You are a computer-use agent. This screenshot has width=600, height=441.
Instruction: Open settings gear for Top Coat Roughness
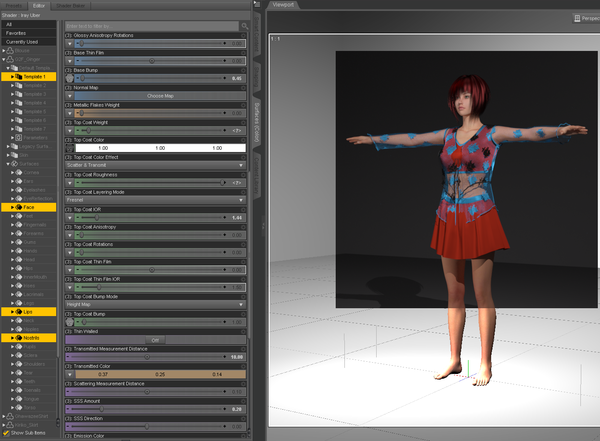click(x=243, y=175)
